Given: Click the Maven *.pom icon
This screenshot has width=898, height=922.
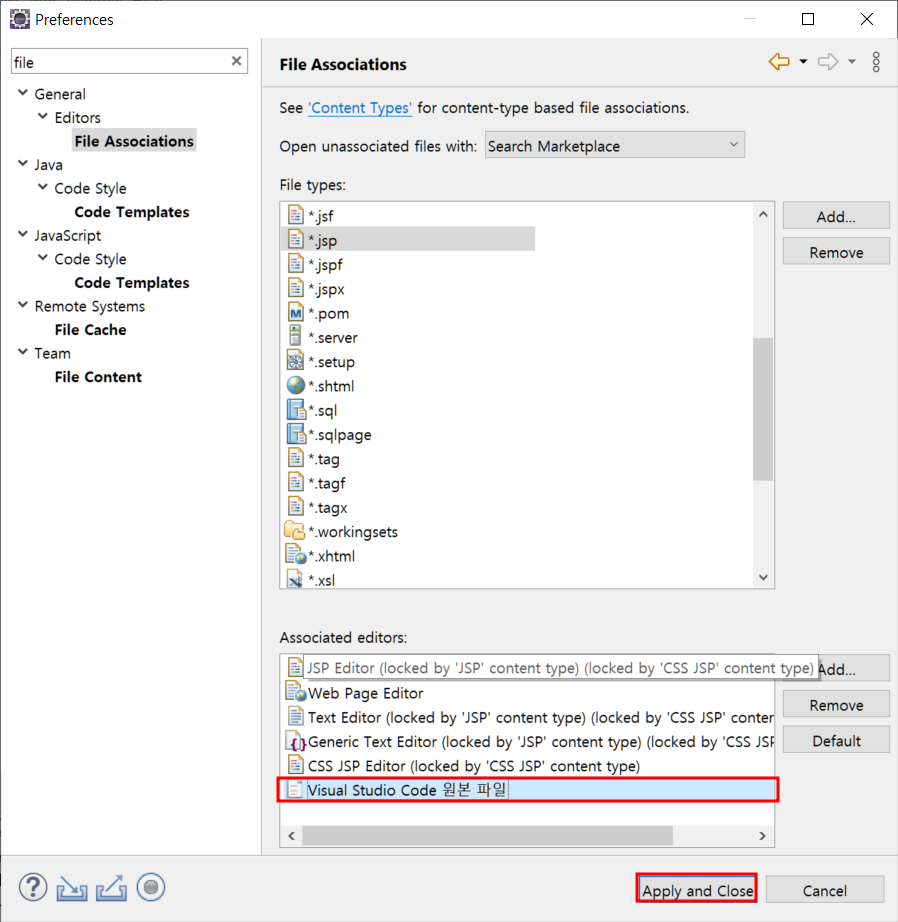Looking at the screenshot, I should click(x=295, y=312).
